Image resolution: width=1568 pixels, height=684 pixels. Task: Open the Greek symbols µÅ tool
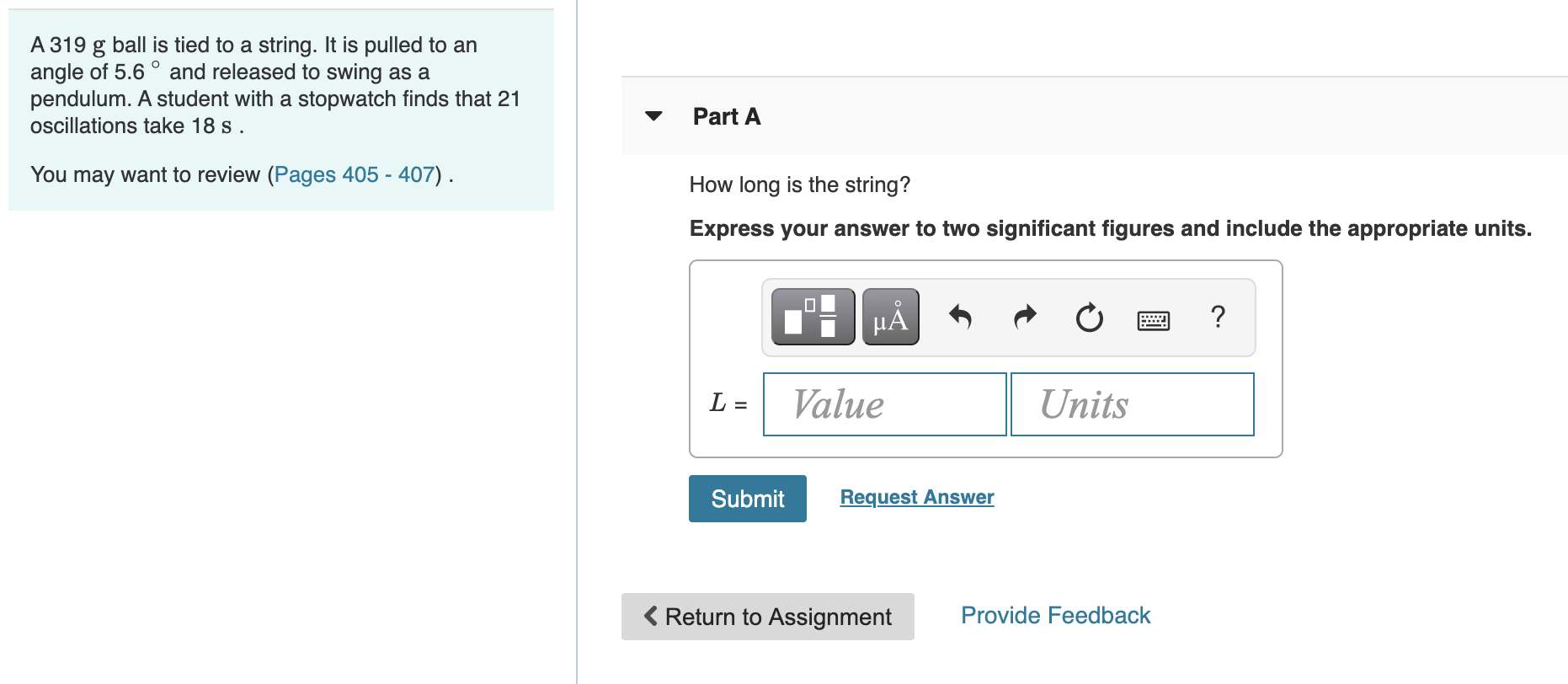coord(891,317)
